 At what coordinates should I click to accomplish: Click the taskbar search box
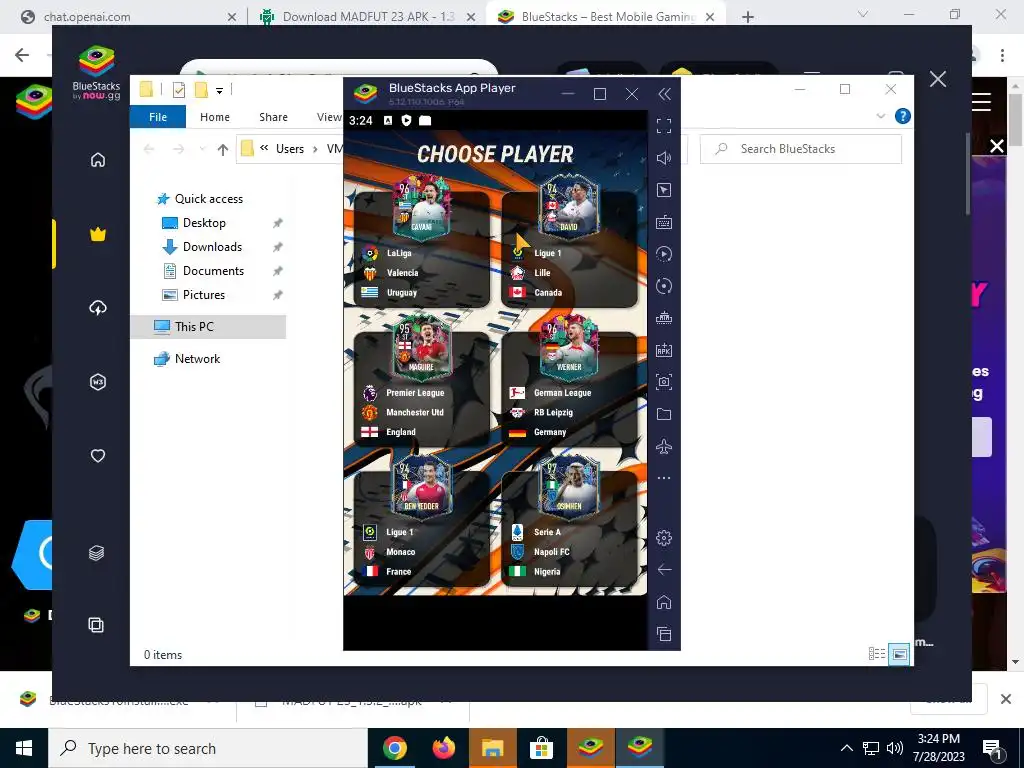tap(208, 748)
